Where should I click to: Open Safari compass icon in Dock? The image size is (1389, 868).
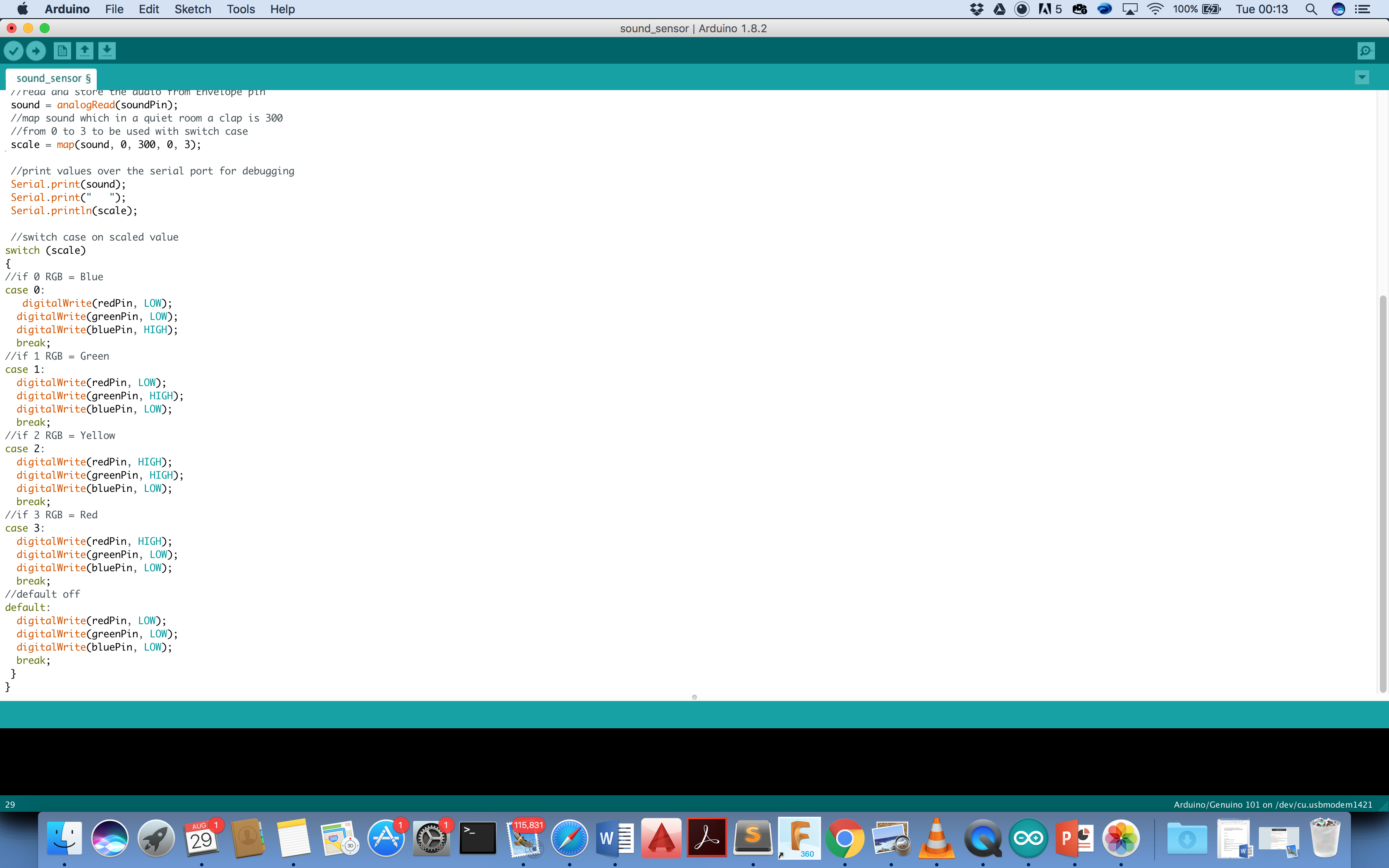[x=569, y=838]
